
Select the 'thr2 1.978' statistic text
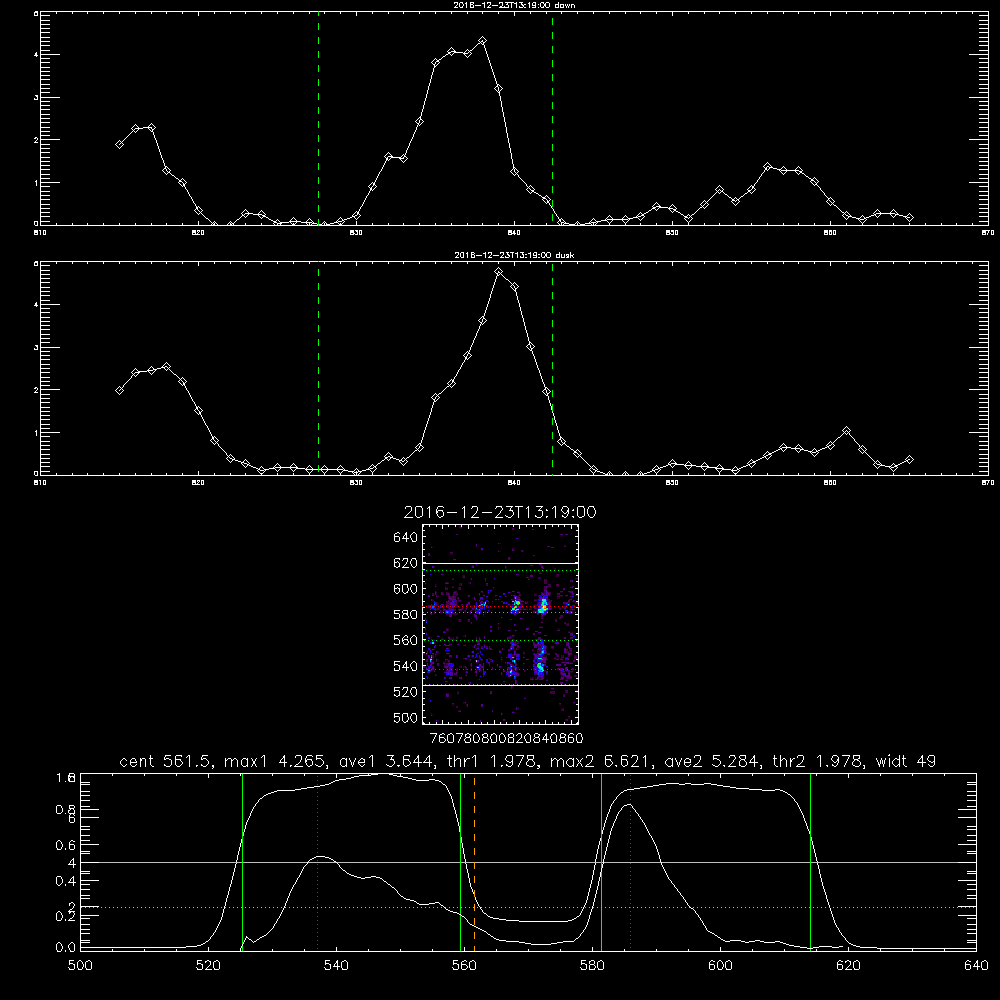819,761
